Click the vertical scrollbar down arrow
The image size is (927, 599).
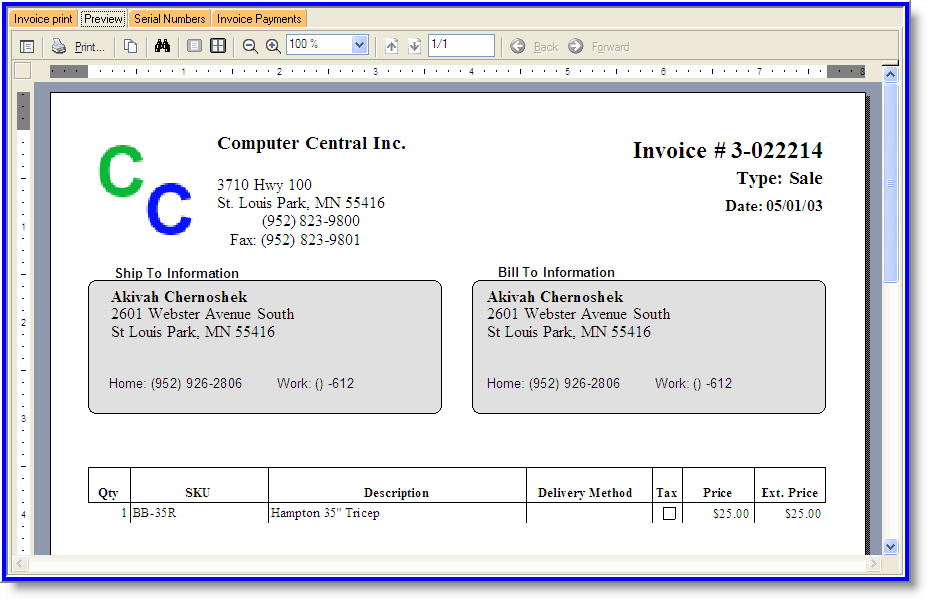[x=890, y=546]
